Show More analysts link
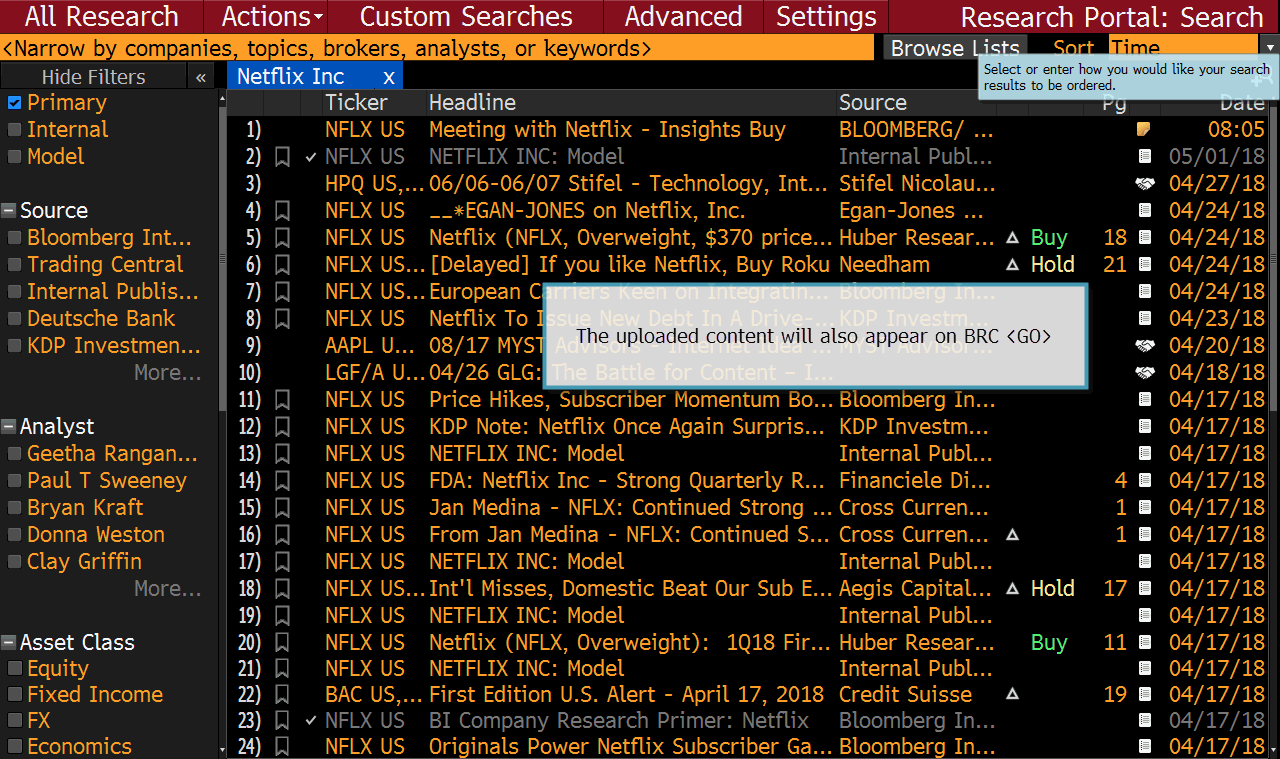1280x759 pixels. click(167, 589)
